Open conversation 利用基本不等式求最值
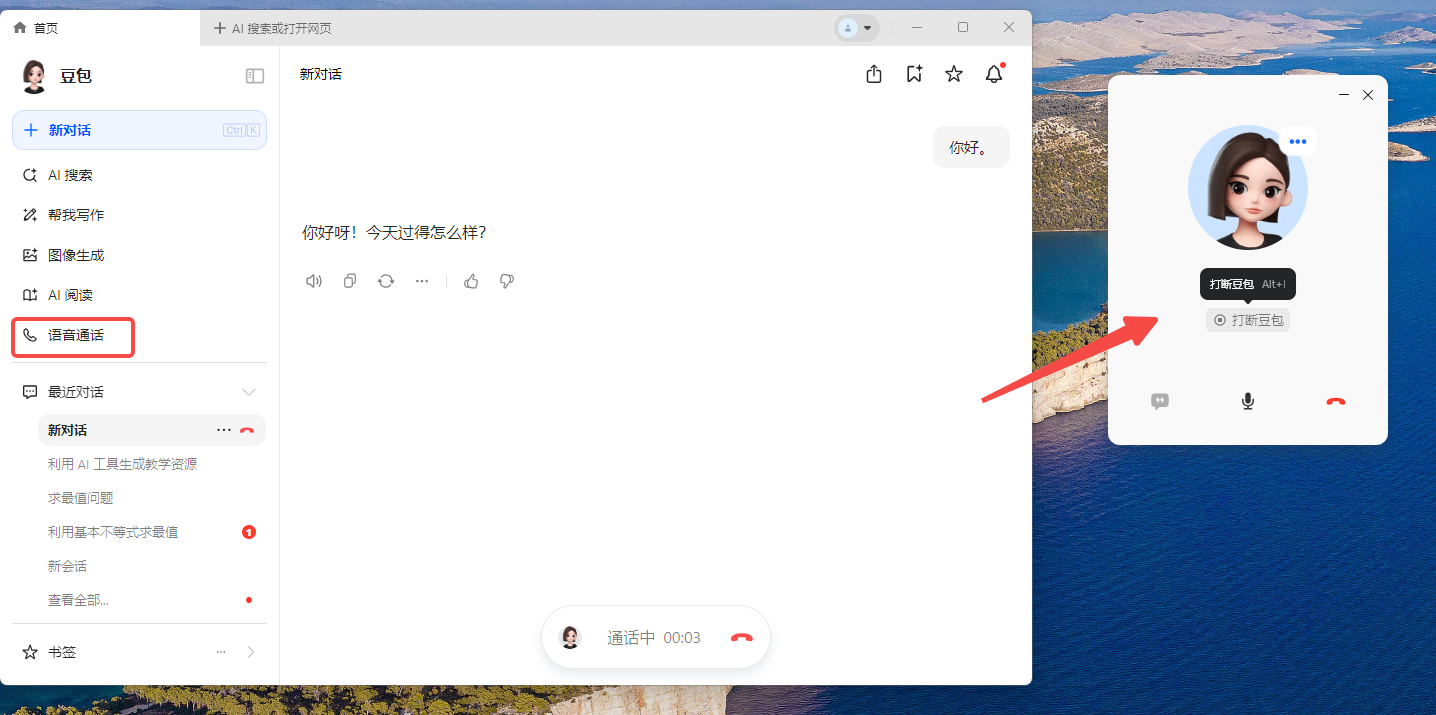 point(113,532)
